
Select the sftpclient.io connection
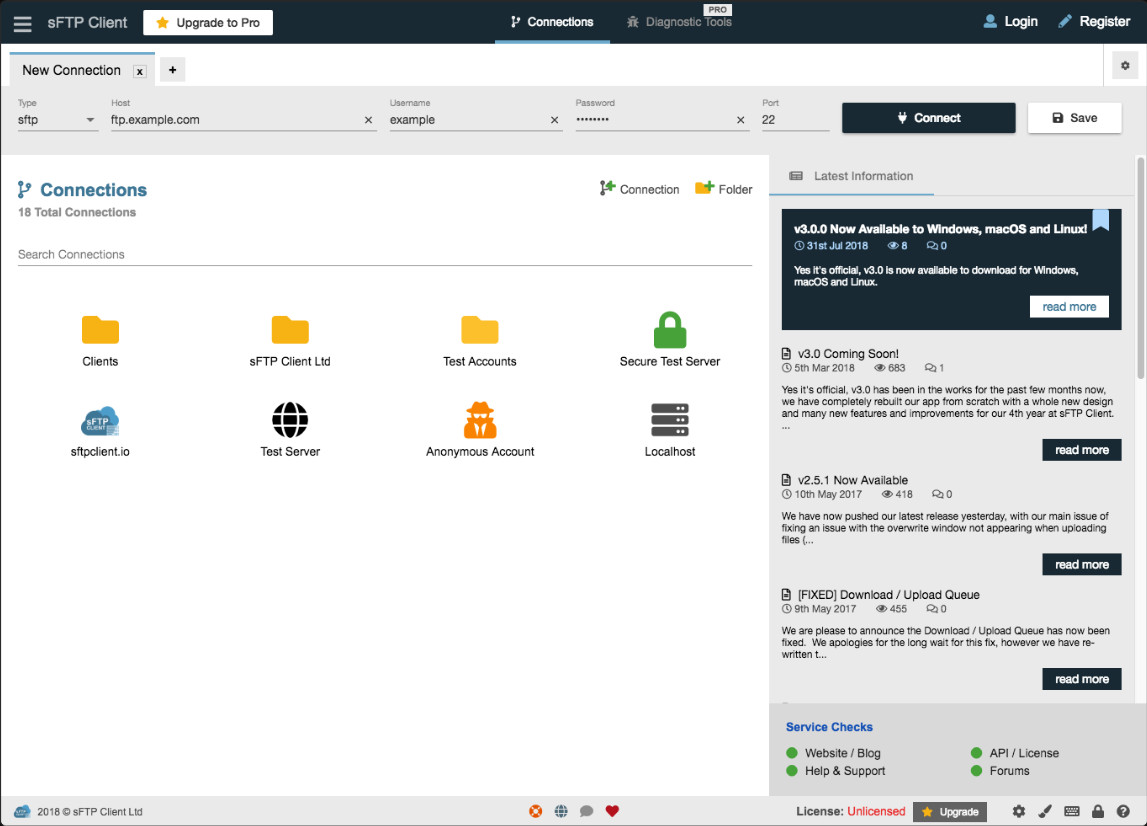pos(100,432)
